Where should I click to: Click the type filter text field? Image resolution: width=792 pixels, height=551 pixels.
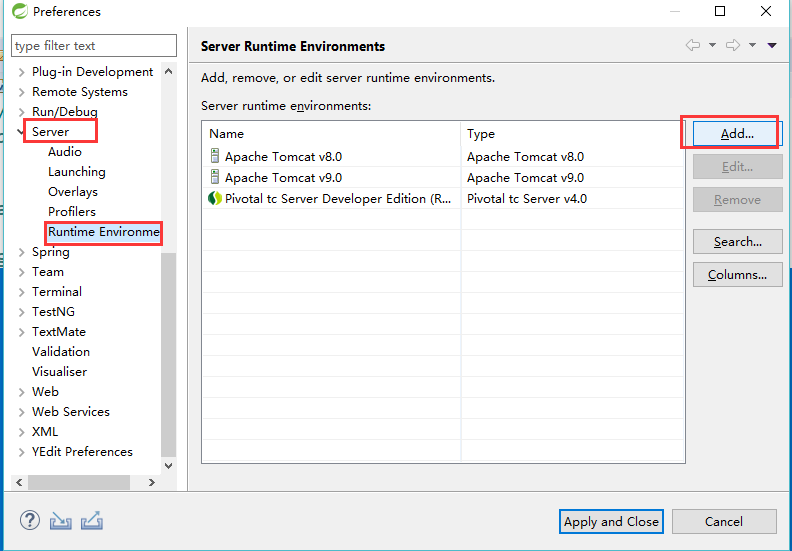[94, 45]
